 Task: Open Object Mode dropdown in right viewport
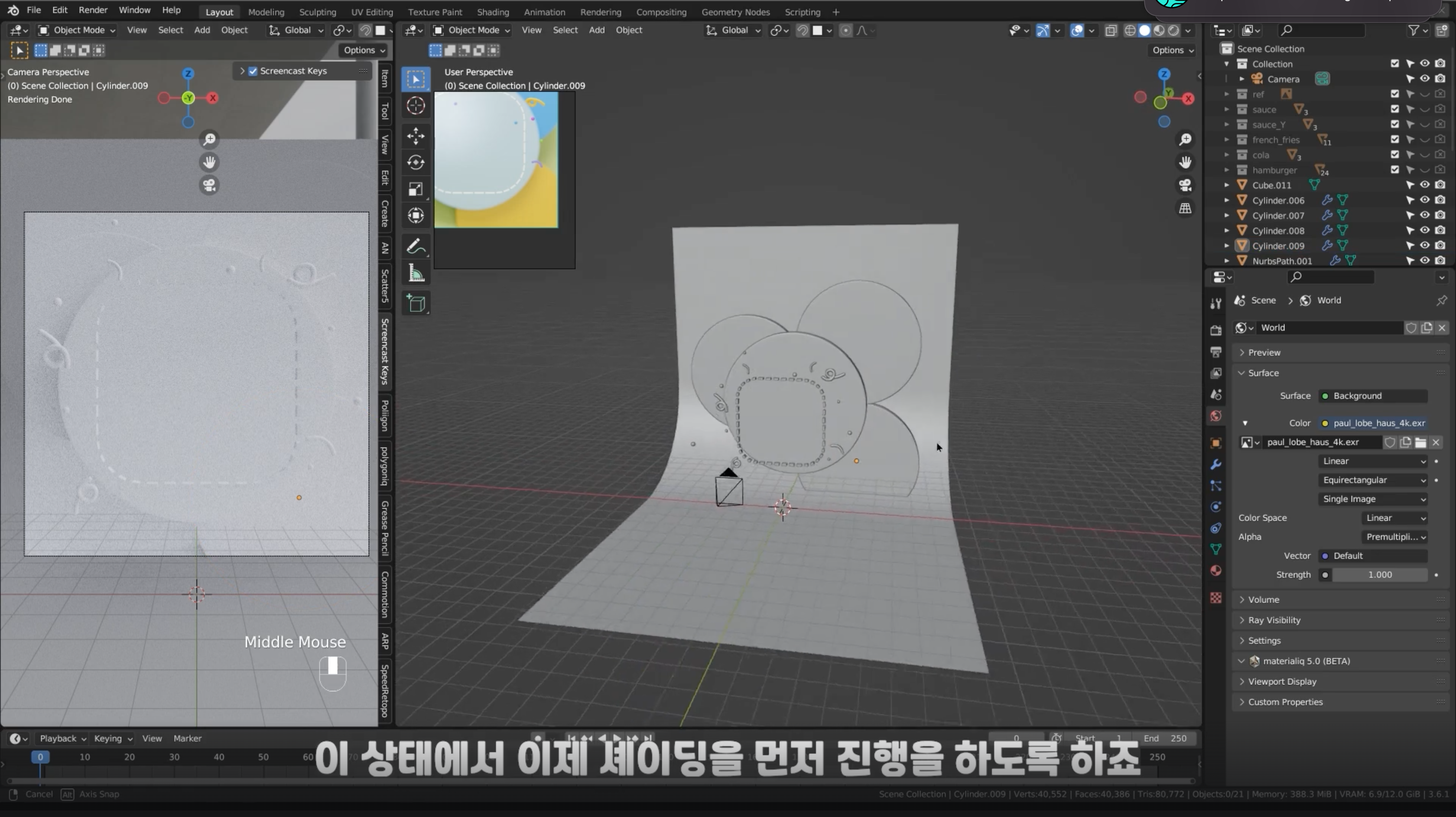(472, 30)
